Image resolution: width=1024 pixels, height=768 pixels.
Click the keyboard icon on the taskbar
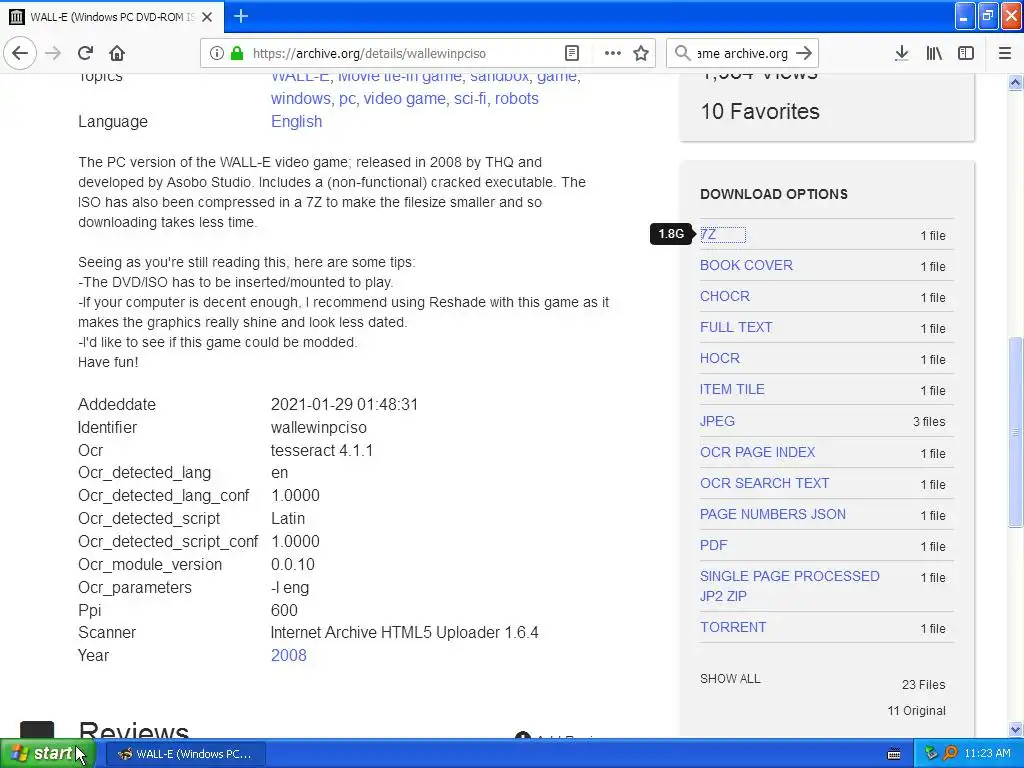(894, 754)
